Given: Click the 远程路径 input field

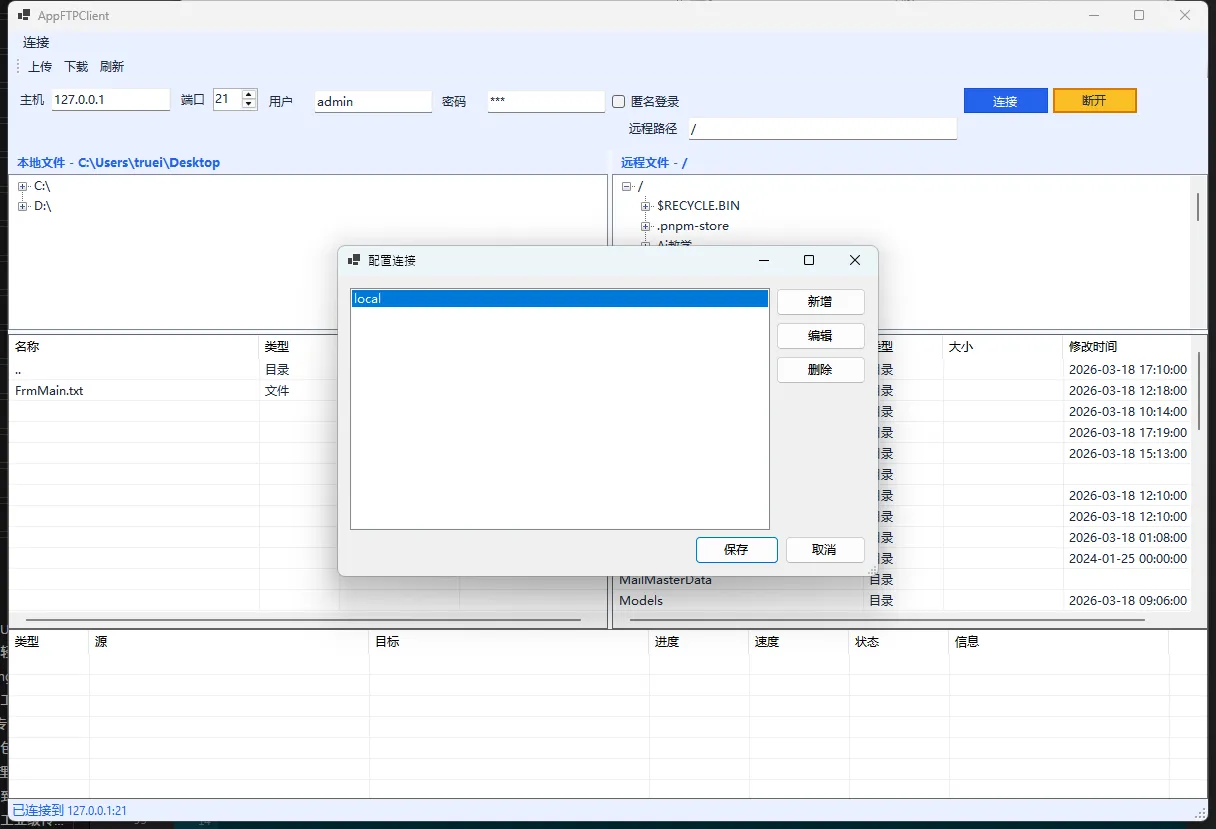Looking at the screenshot, I should coord(822,129).
